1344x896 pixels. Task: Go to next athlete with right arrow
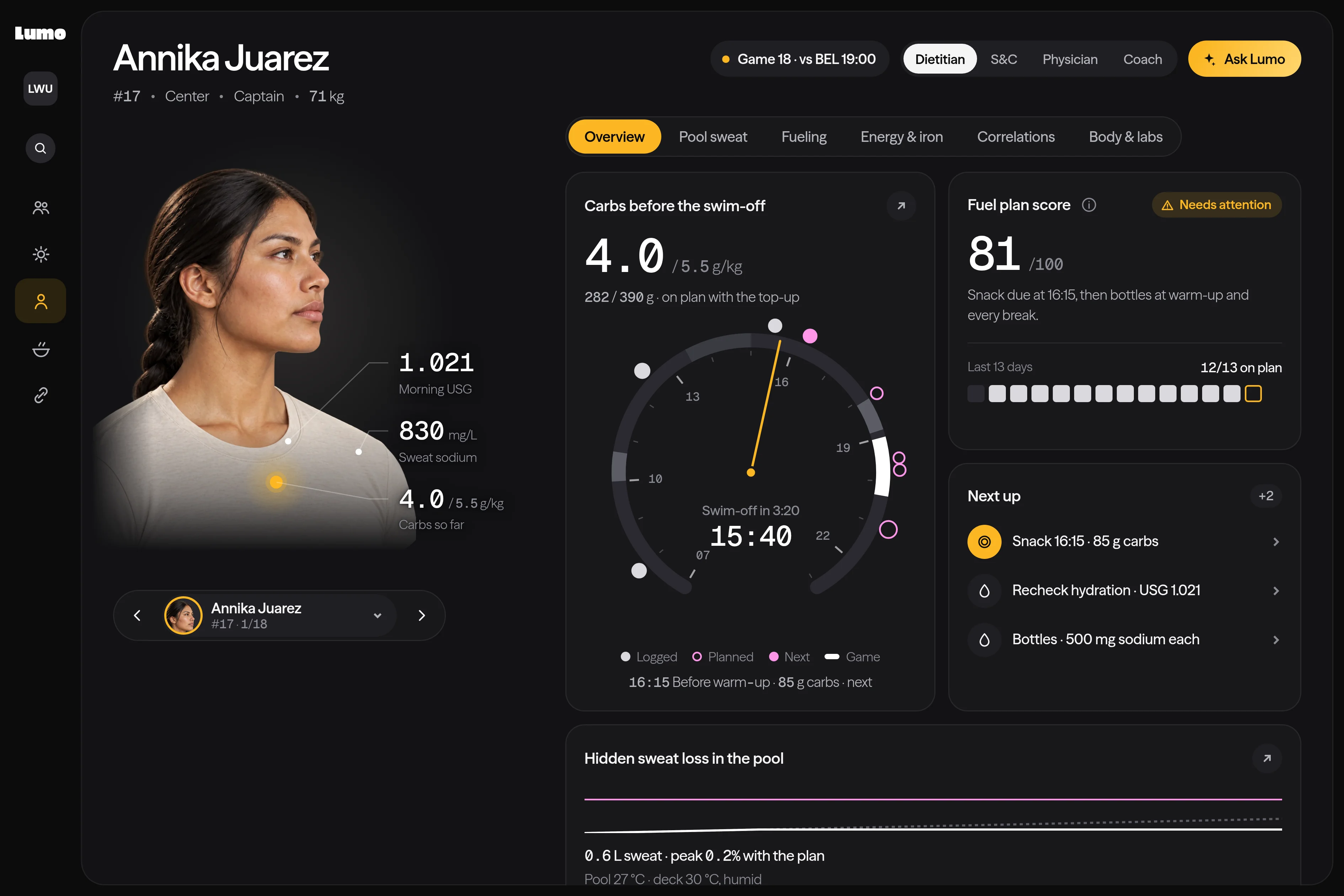click(x=422, y=615)
